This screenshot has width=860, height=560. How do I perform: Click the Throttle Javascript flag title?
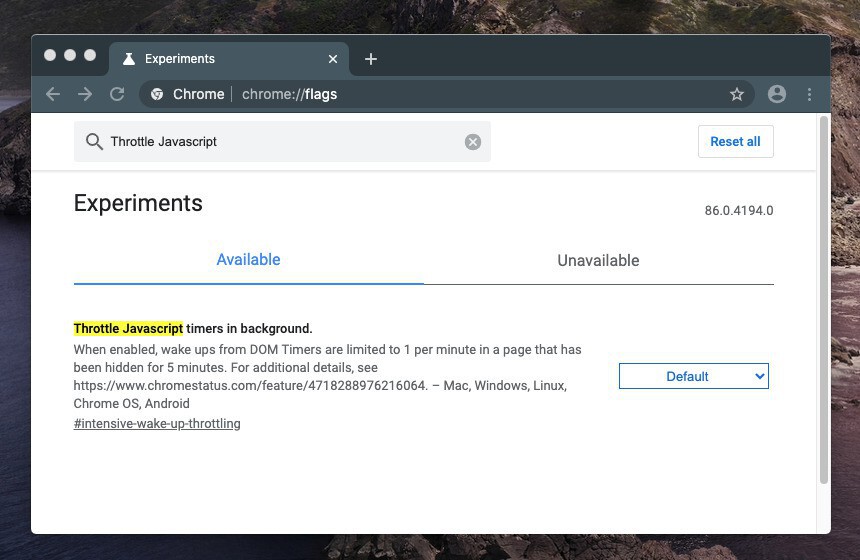pos(193,328)
